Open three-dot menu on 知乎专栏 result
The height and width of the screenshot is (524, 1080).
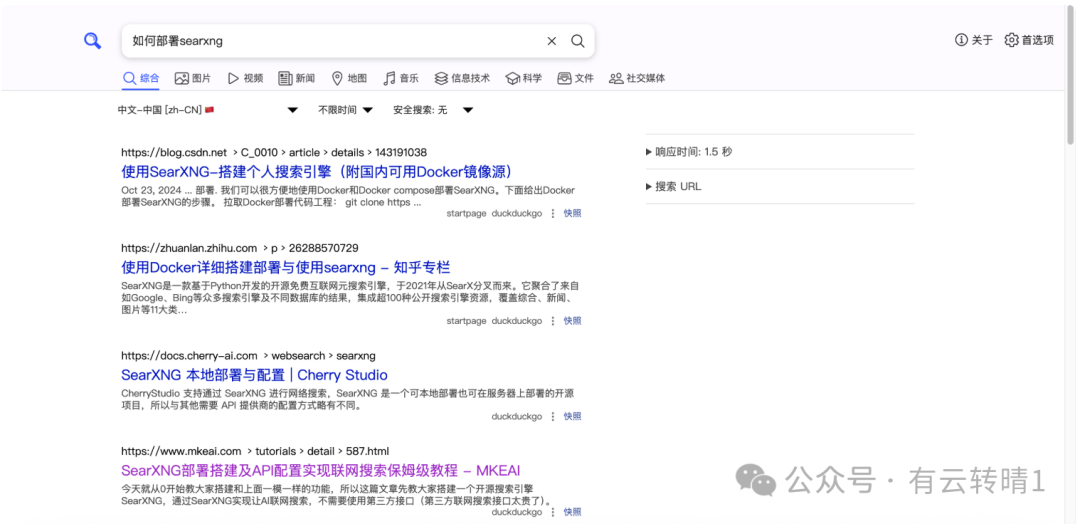[x=552, y=321]
